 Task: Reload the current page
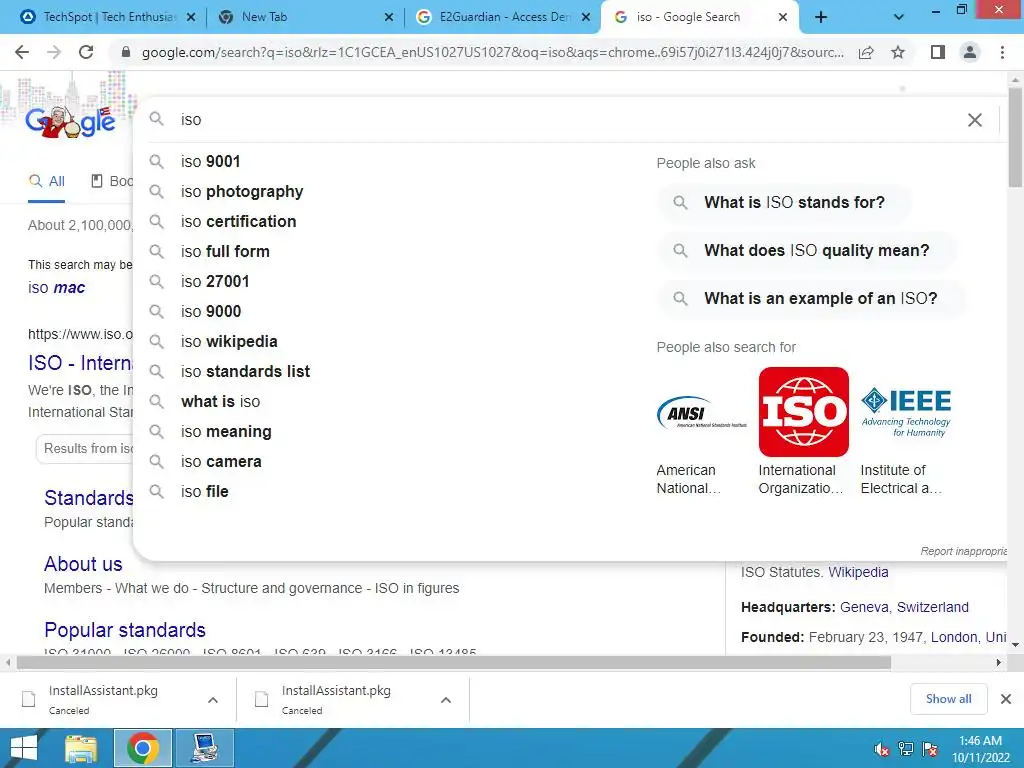(86, 52)
